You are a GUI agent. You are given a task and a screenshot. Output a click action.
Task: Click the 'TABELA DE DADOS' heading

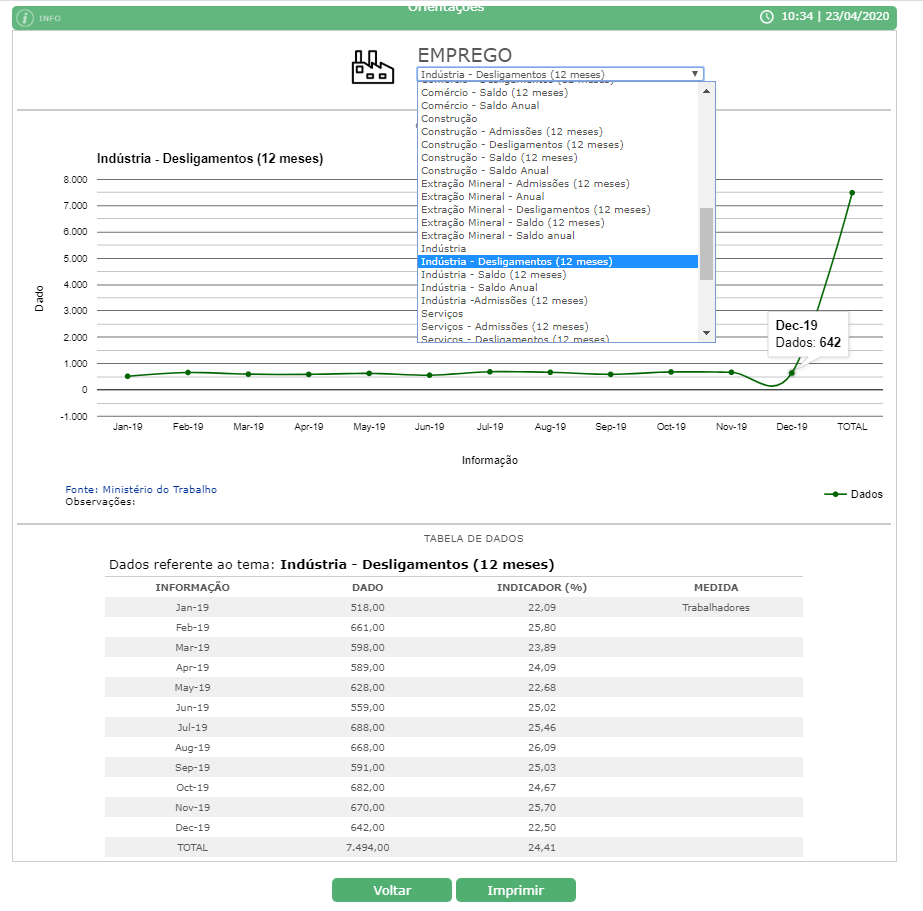(473, 538)
